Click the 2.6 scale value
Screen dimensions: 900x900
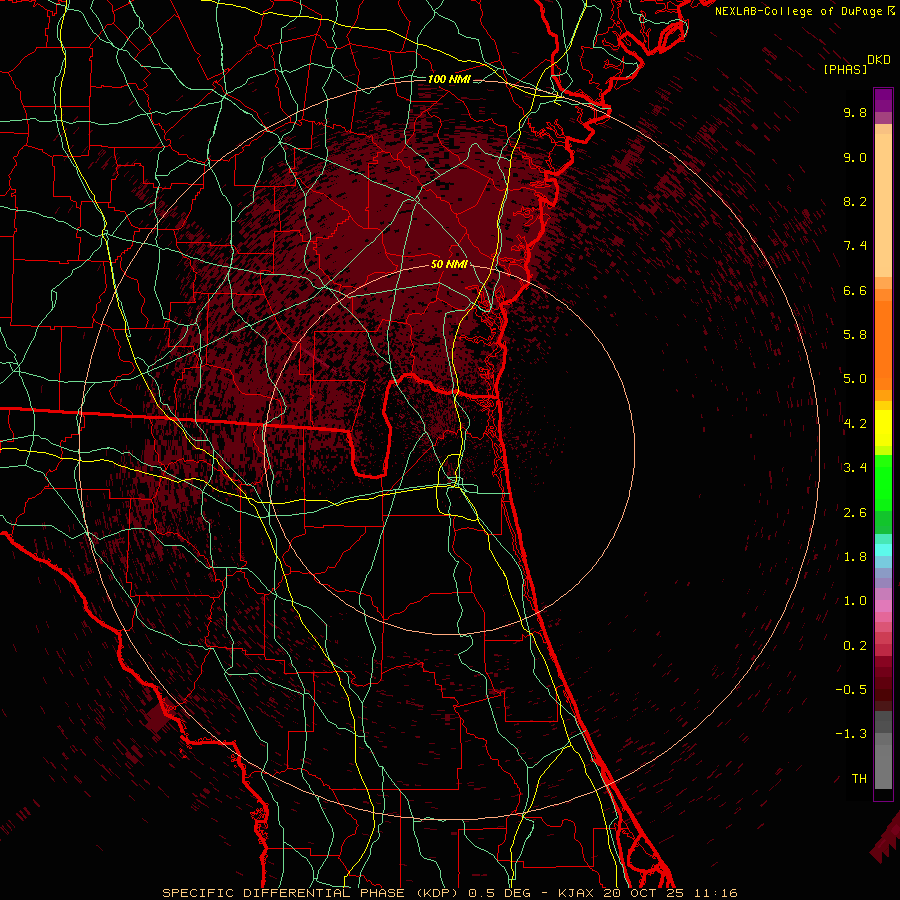pos(855,513)
